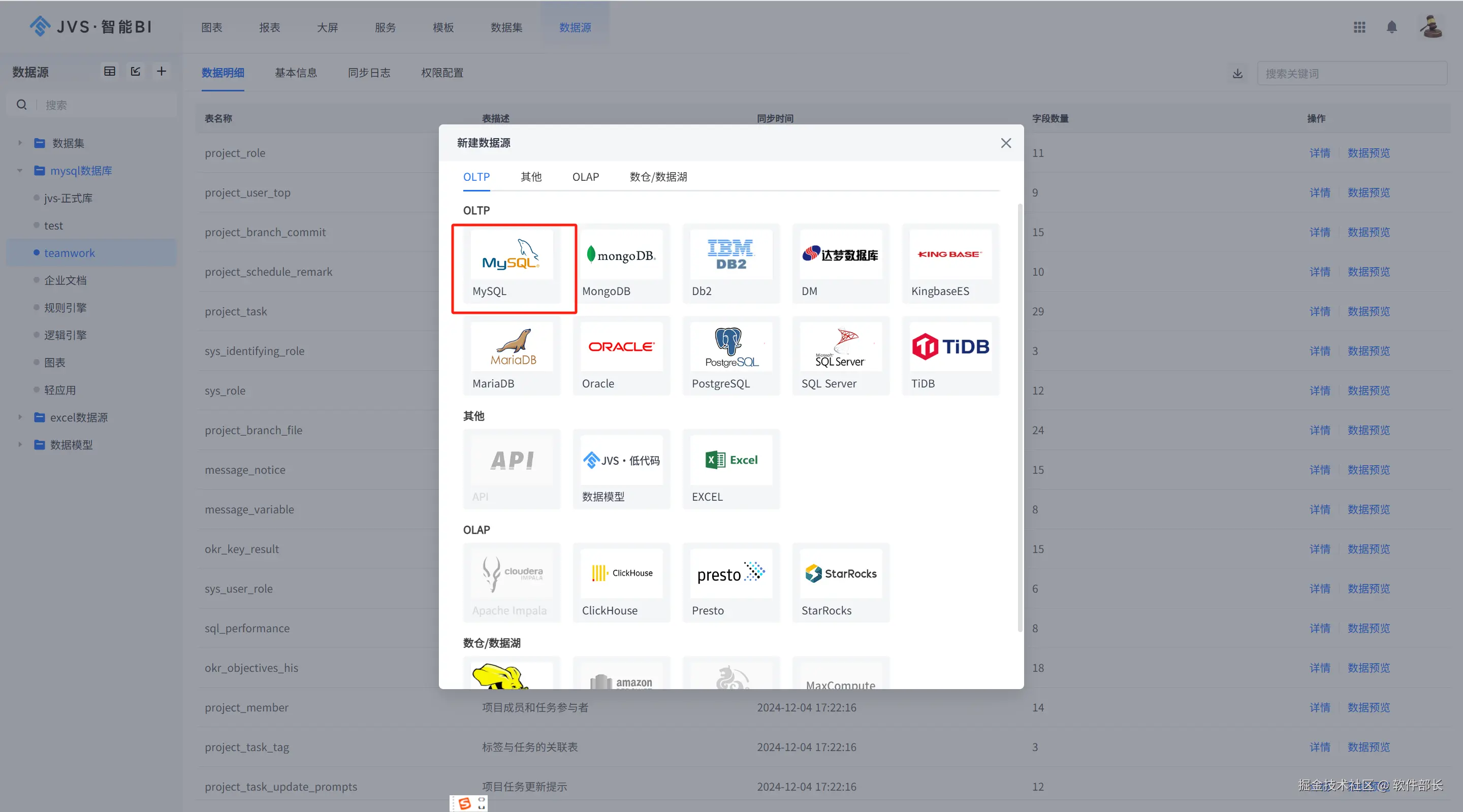Click 详情 link for project_role row
Viewport: 1463px width, 812px height.
[1319, 153]
